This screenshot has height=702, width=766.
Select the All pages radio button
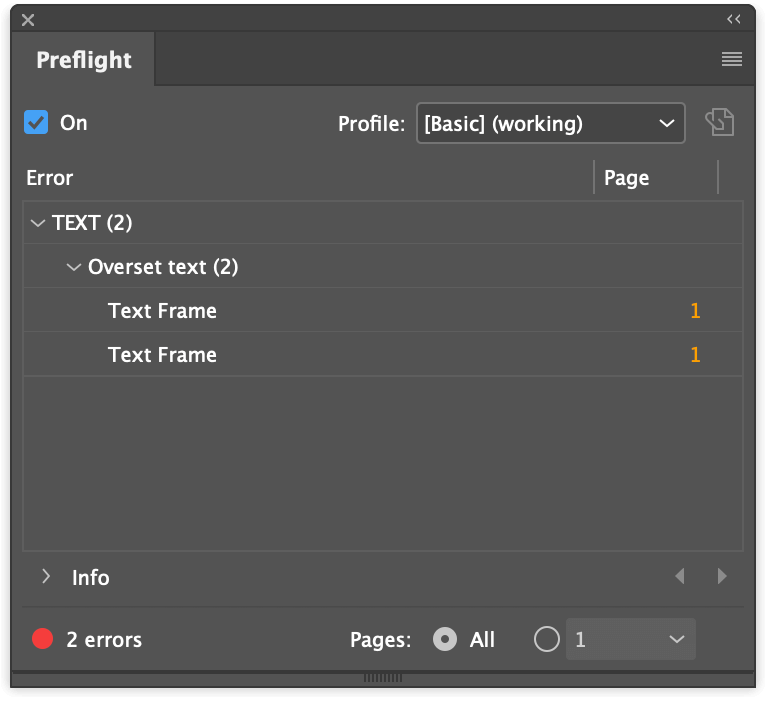point(445,639)
